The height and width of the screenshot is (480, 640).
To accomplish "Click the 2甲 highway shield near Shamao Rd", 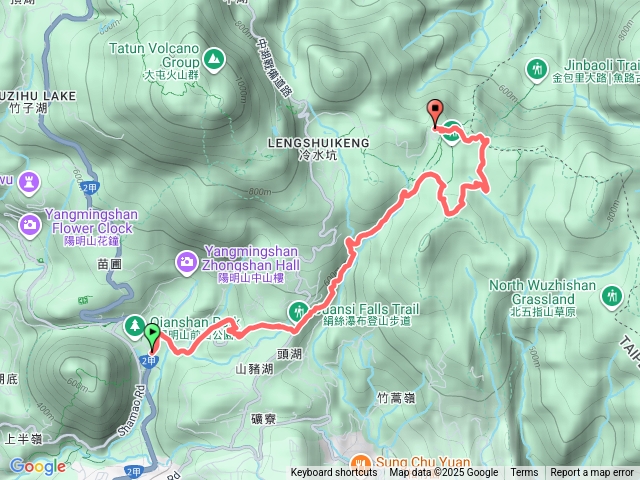I will (x=149, y=360).
